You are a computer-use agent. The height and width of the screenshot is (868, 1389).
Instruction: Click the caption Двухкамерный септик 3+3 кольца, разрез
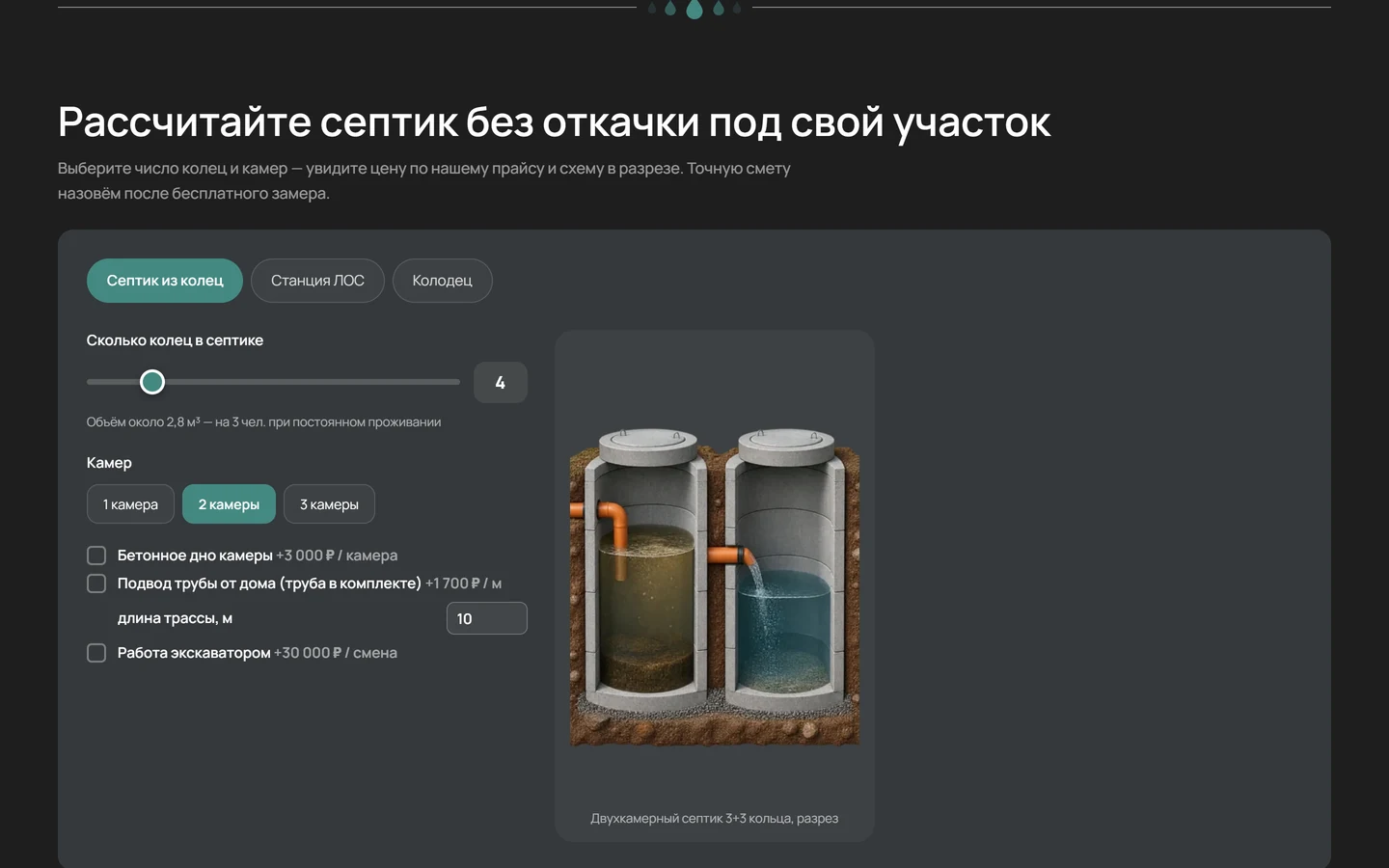(x=715, y=818)
